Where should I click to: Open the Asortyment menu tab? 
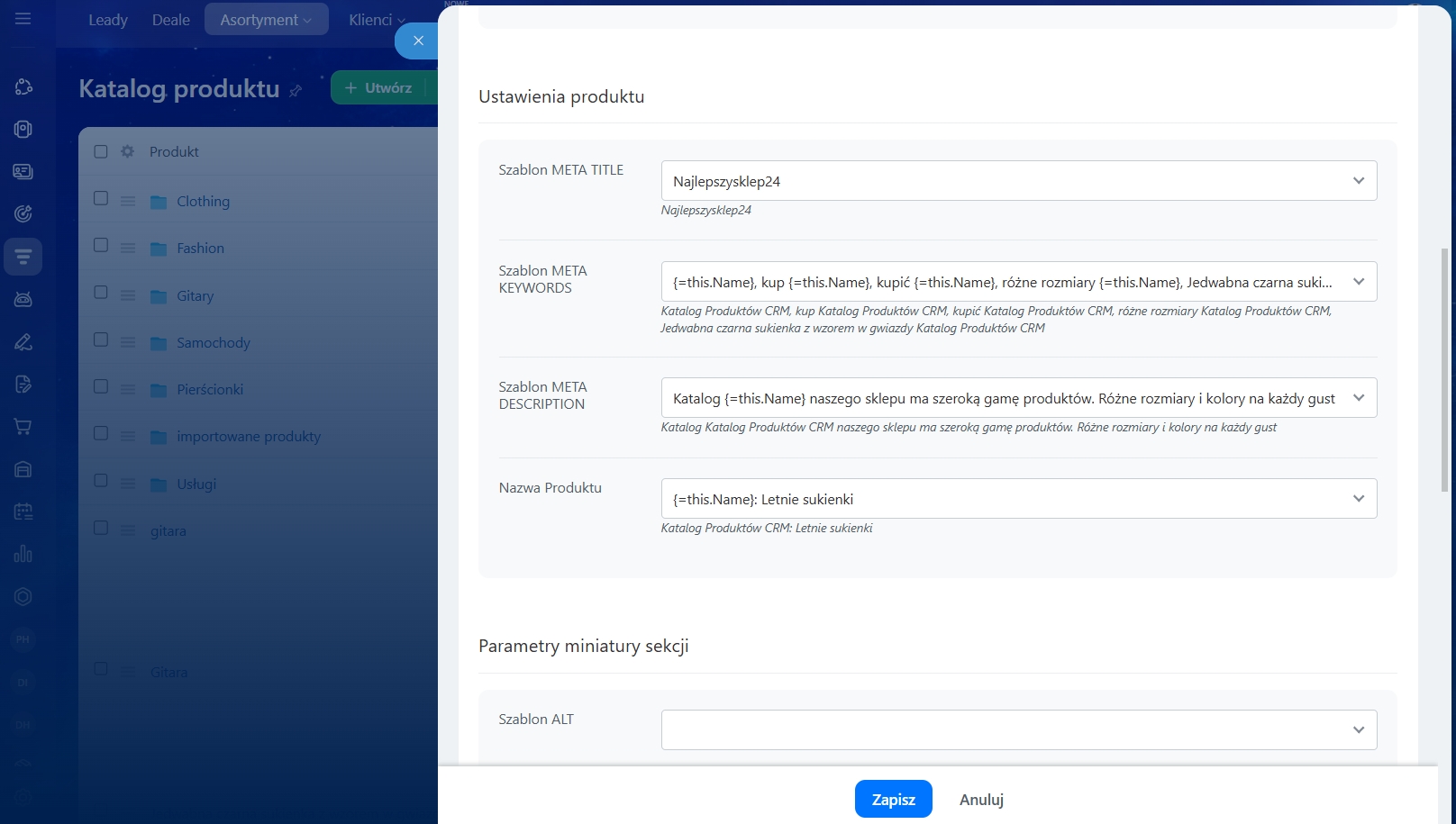coord(266,20)
